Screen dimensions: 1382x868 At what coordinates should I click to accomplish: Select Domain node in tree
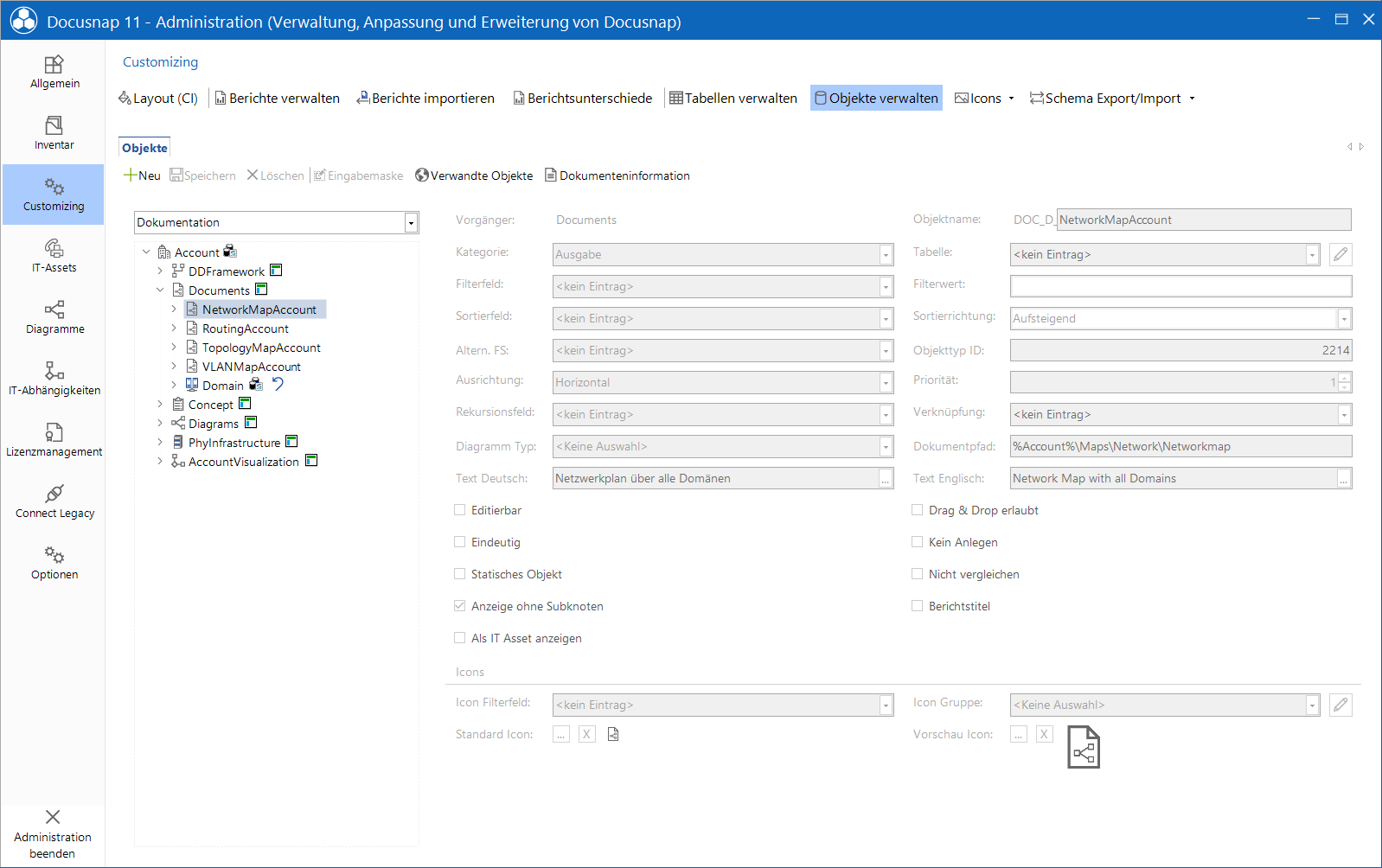click(x=223, y=386)
